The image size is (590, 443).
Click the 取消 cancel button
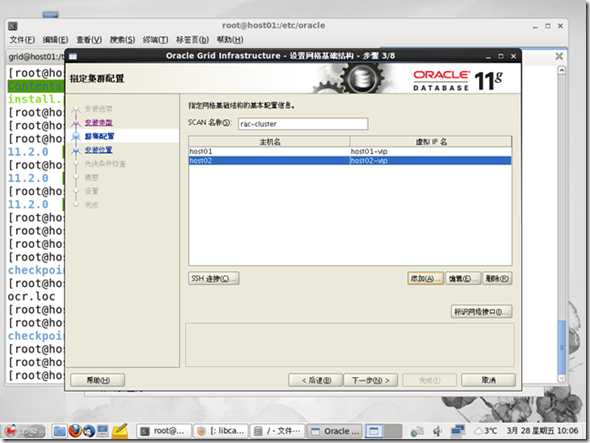point(488,381)
